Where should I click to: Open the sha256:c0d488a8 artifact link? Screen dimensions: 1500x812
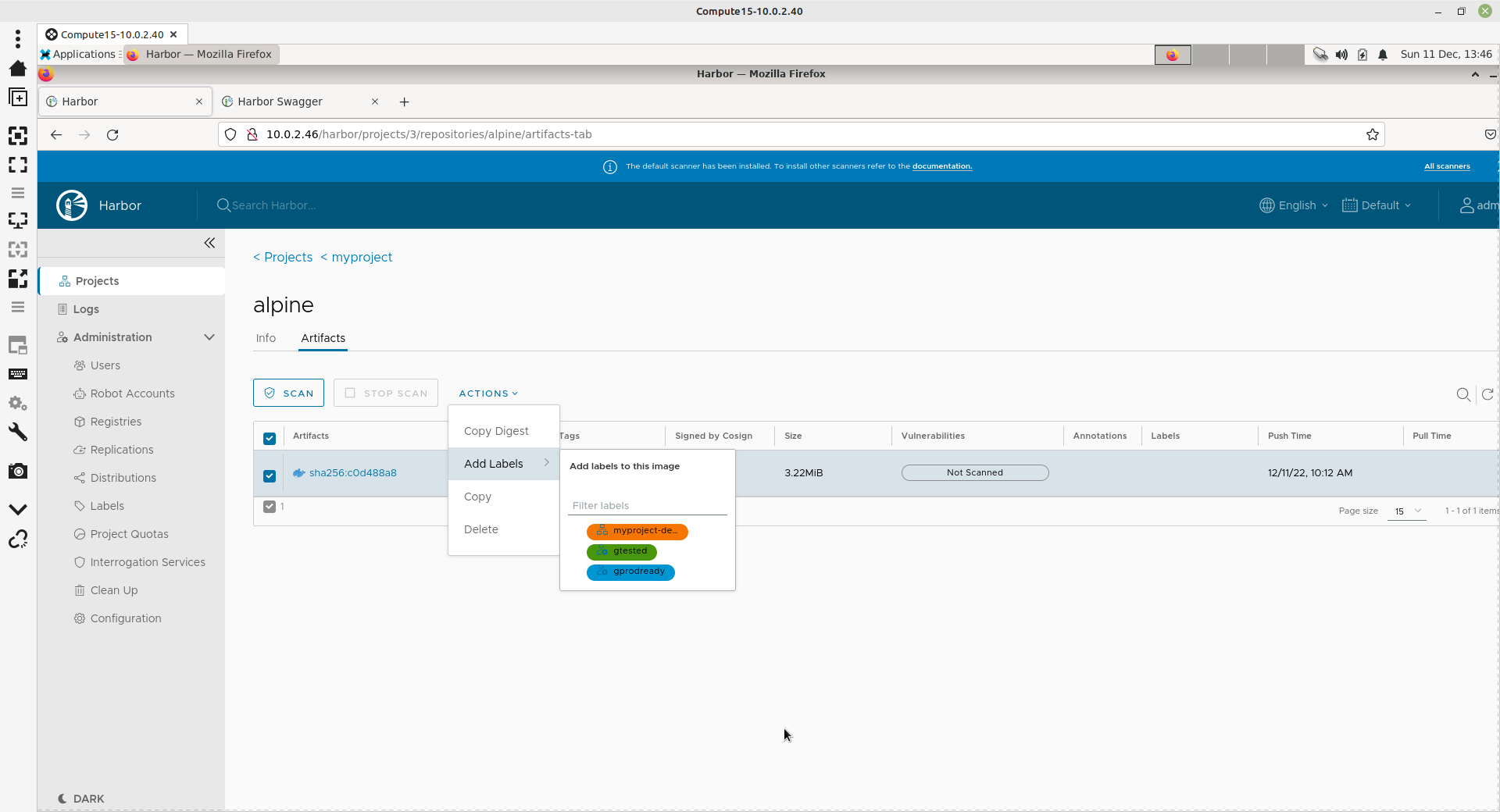pos(352,472)
